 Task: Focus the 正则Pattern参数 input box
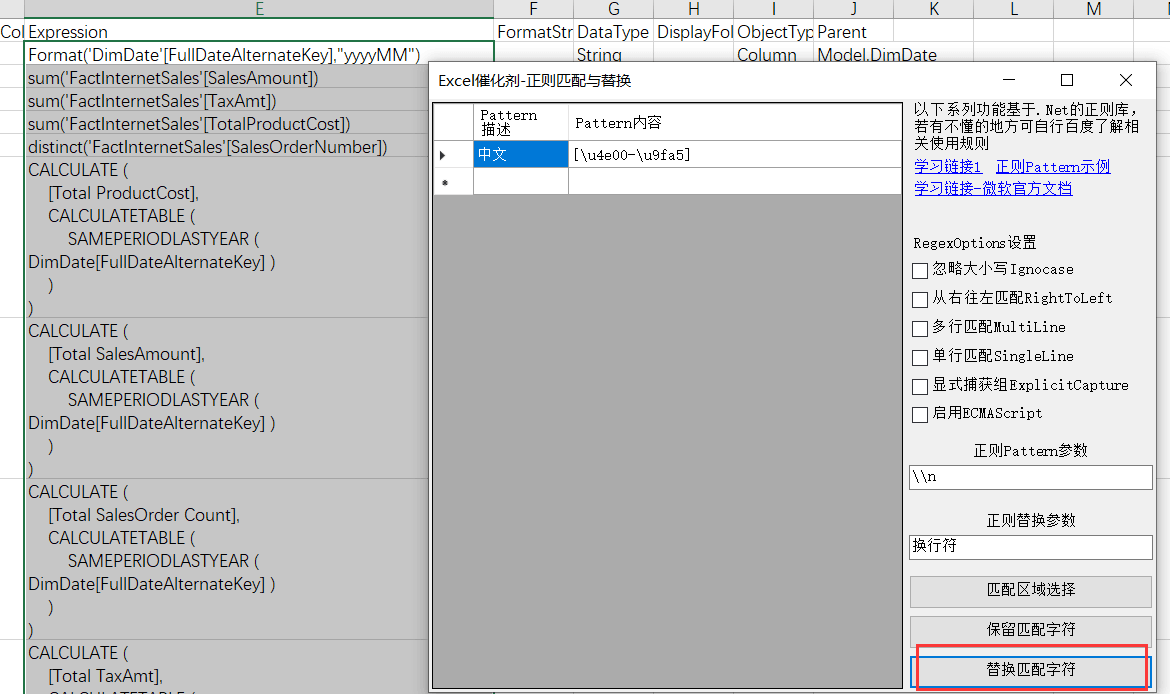click(1030, 477)
